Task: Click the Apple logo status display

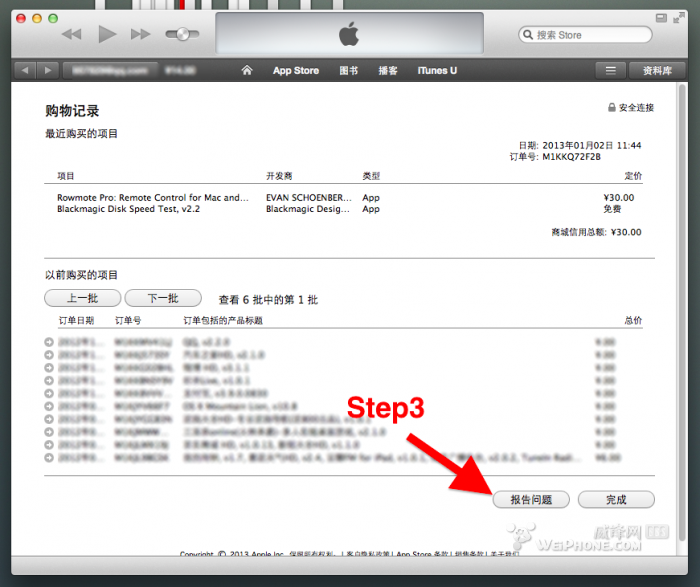Action: 349,33
